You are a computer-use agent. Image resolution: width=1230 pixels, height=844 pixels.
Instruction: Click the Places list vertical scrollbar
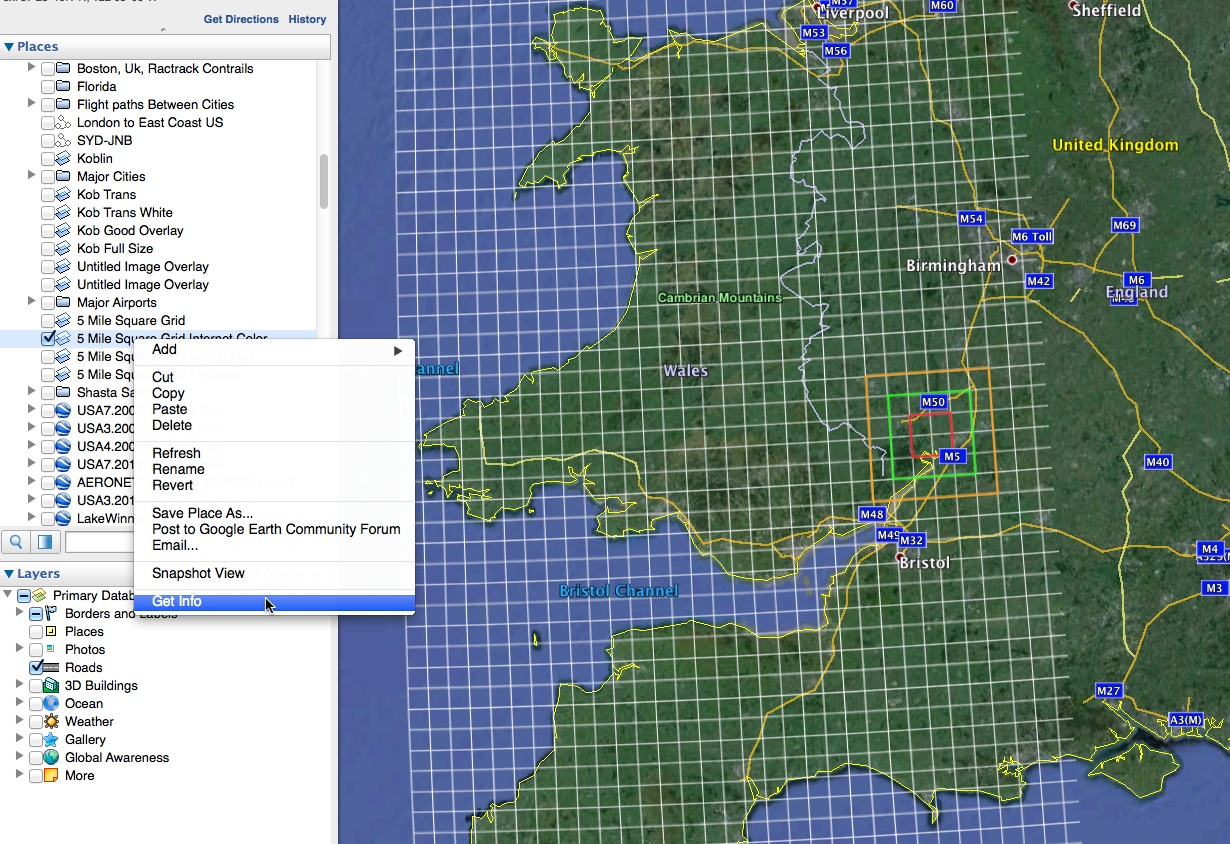tap(323, 182)
